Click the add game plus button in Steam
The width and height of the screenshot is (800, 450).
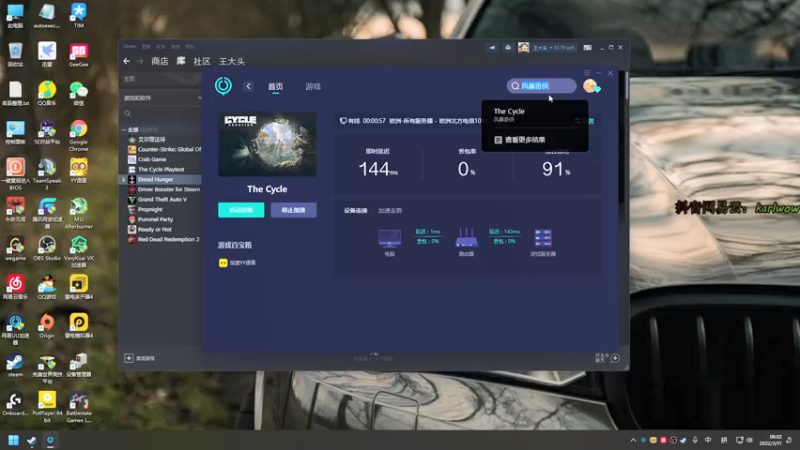pos(129,358)
